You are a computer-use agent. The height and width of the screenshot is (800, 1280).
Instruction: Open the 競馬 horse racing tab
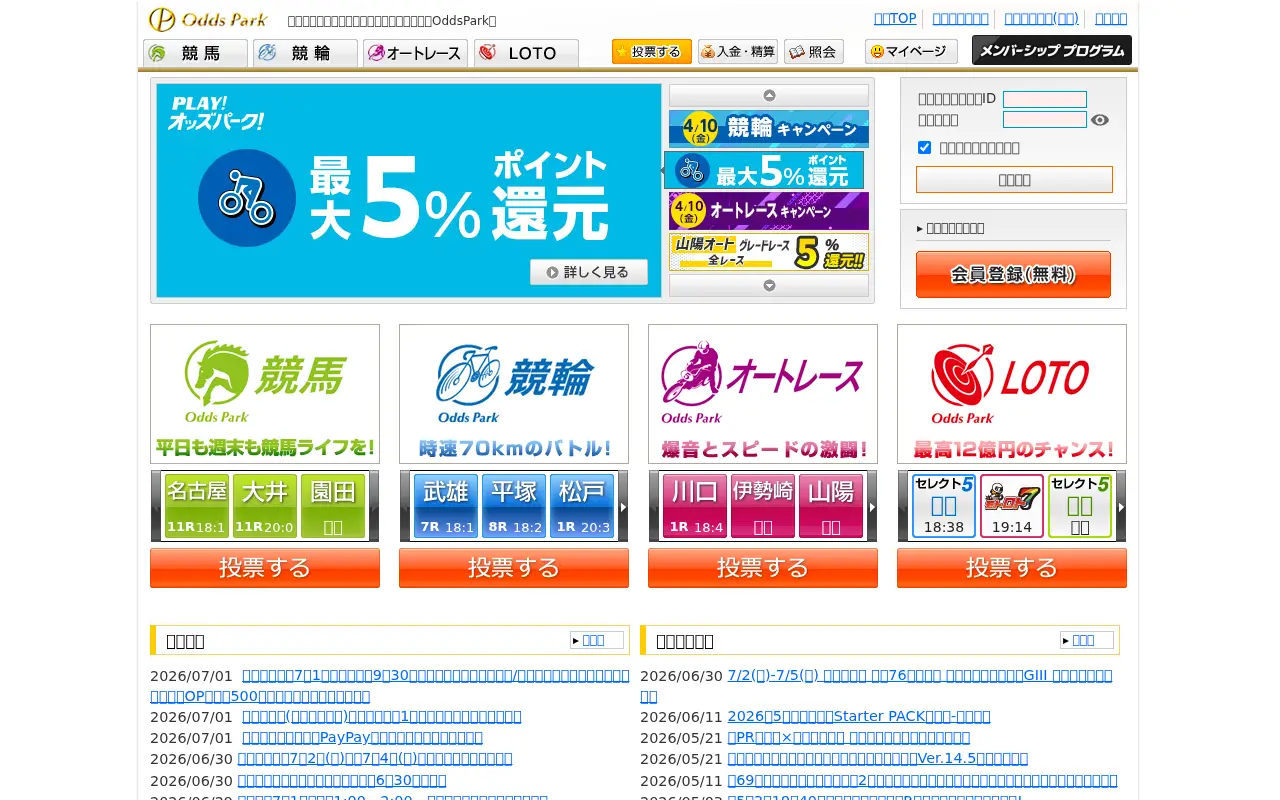coord(195,53)
